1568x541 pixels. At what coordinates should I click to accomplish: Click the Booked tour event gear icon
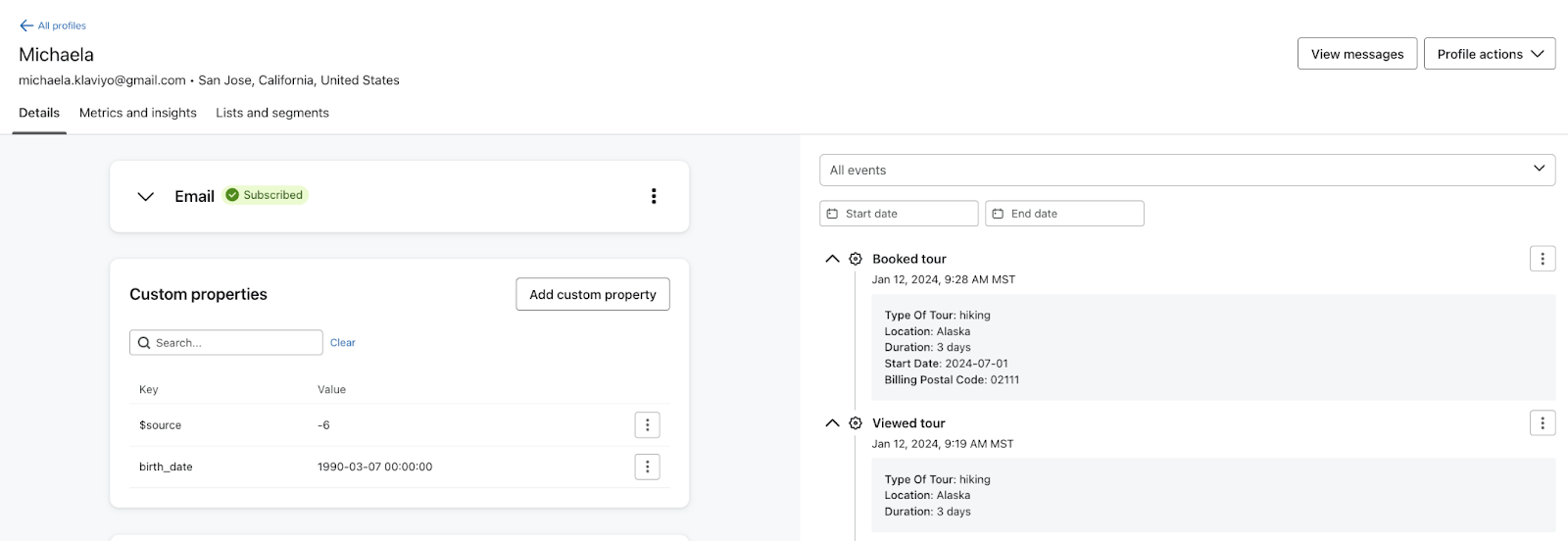click(856, 259)
